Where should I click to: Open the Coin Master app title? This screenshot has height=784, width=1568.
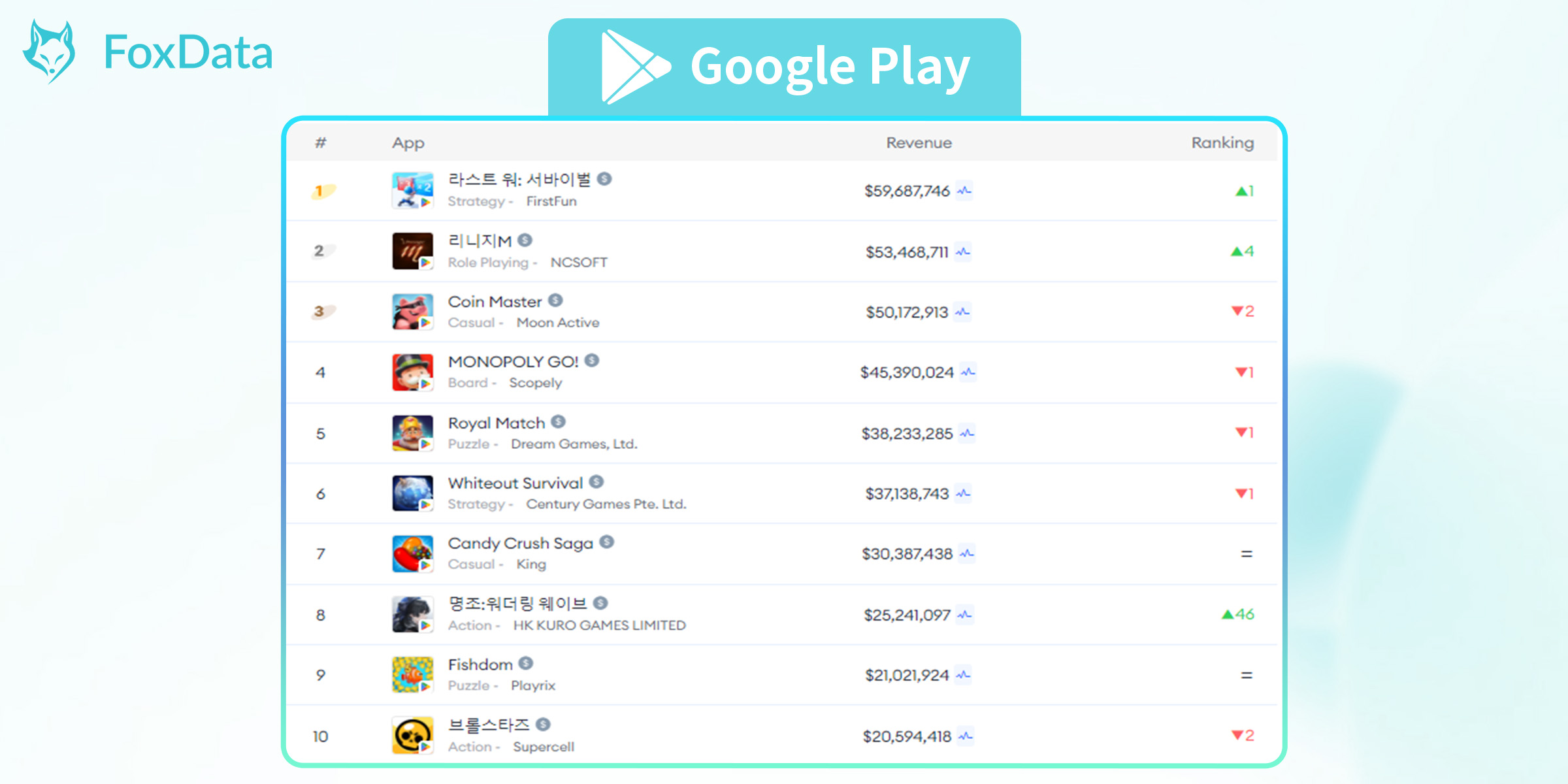[495, 302]
